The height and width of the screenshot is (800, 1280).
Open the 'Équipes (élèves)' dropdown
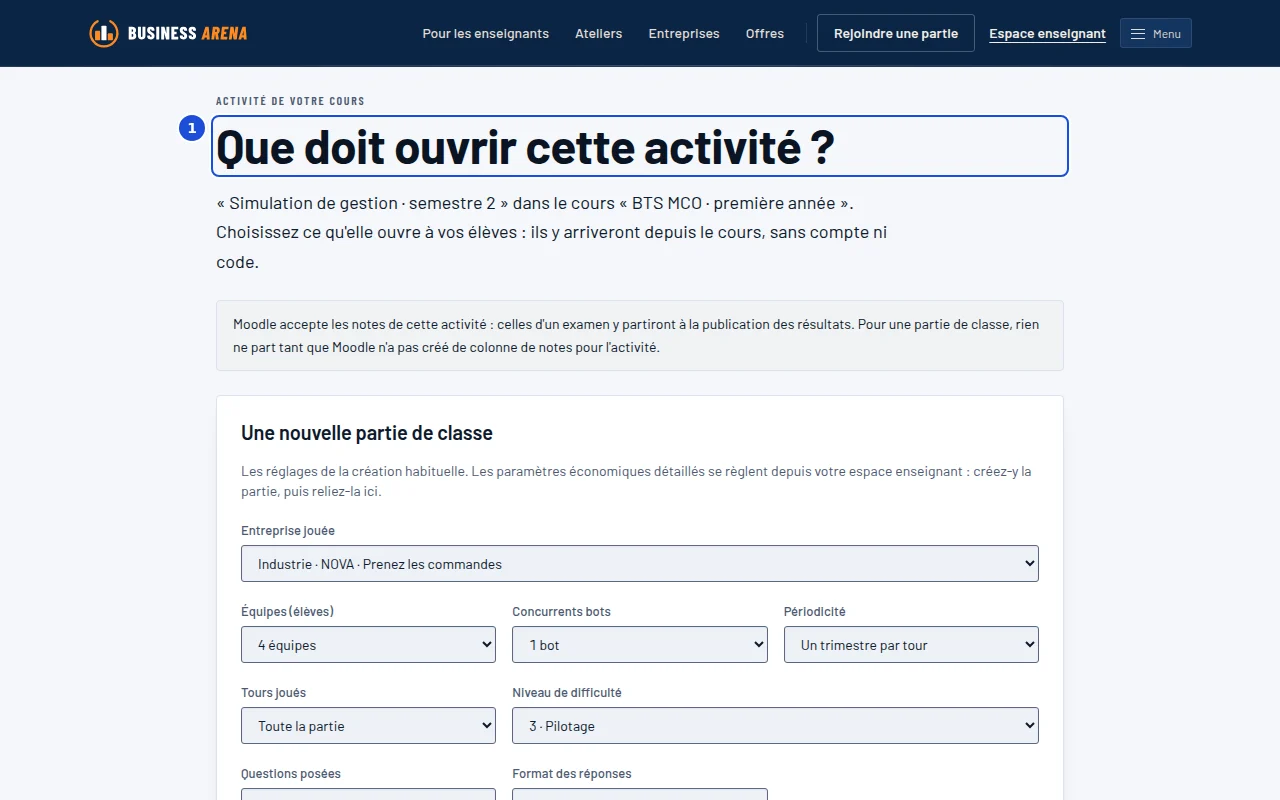368,644
